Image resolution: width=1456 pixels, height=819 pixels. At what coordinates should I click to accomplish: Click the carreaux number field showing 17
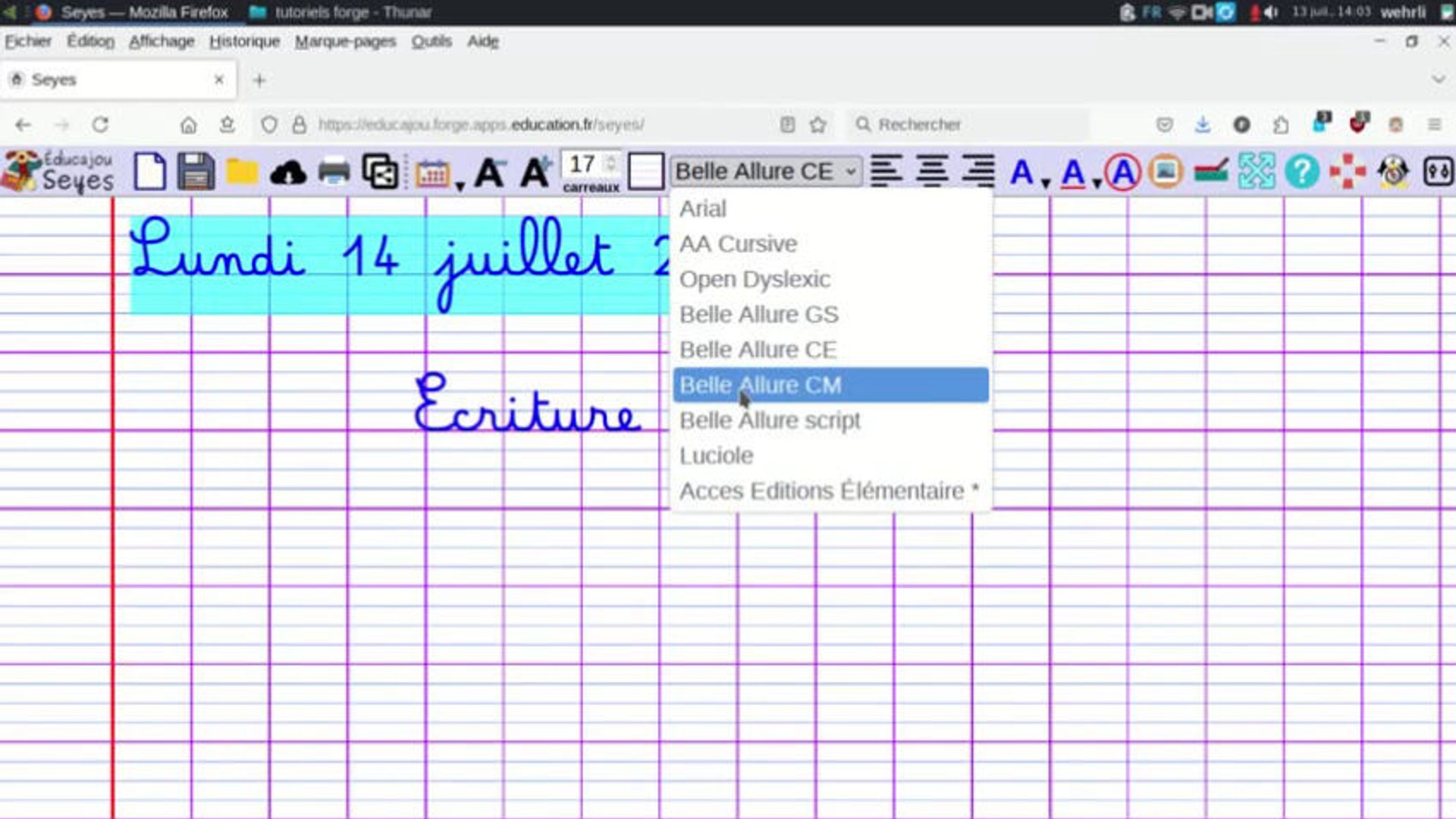[590, 165]
